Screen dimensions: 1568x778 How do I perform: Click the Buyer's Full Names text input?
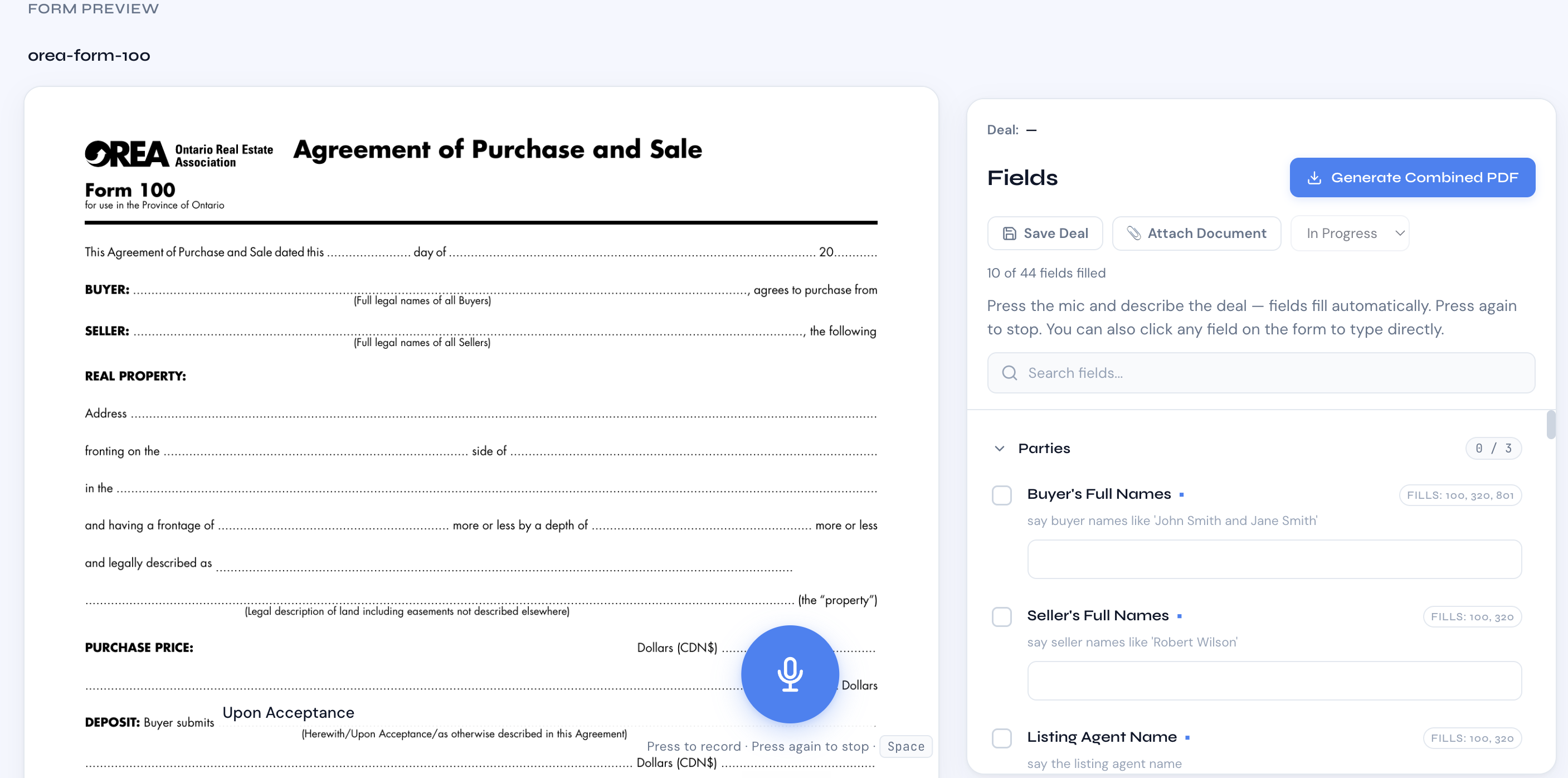pyautogui.click(x=1274, y=559)
